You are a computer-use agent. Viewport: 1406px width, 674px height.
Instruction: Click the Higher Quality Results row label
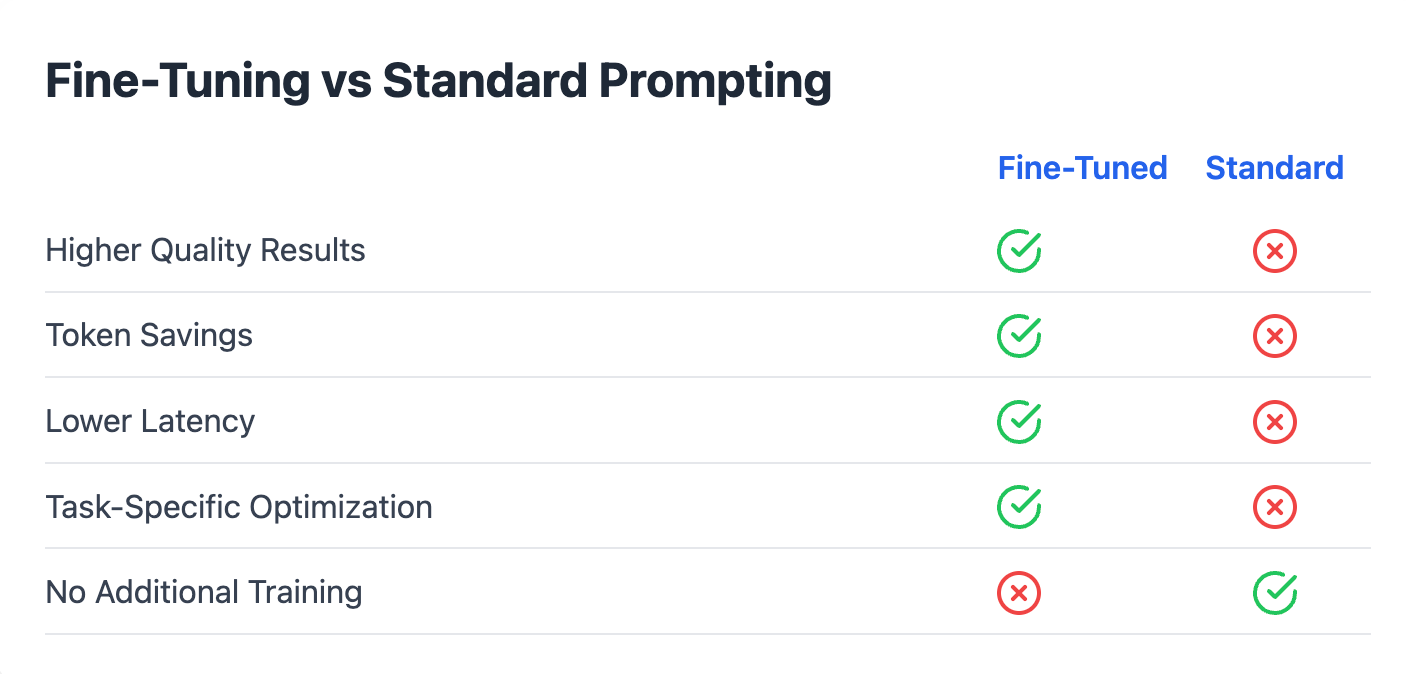point(206,250)
